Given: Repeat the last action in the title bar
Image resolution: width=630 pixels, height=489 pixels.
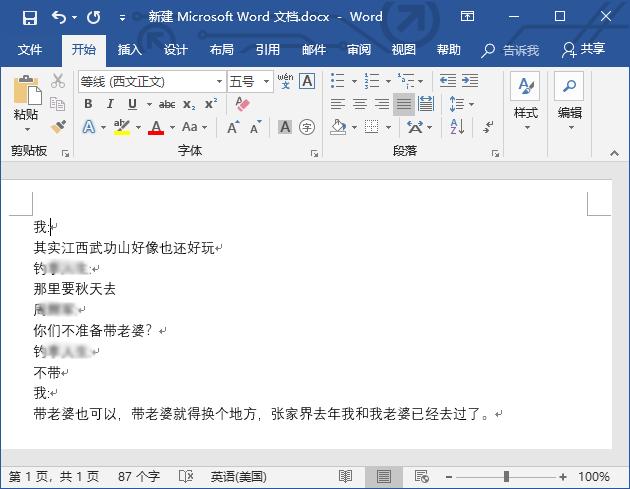Looking at the screenshot, I should coord(94,17).
